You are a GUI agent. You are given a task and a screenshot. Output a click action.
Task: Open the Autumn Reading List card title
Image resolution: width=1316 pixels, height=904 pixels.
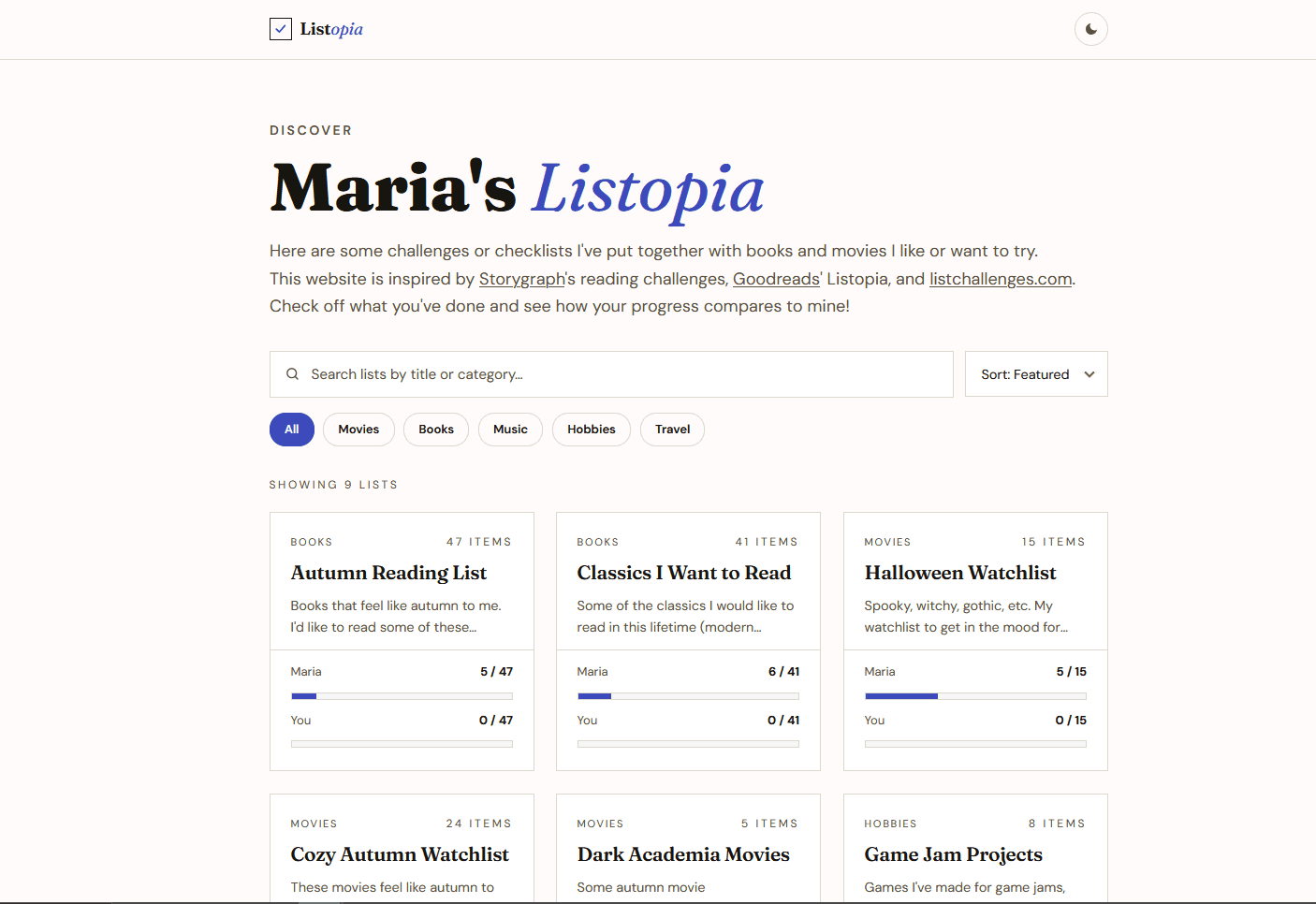(388, 573)
